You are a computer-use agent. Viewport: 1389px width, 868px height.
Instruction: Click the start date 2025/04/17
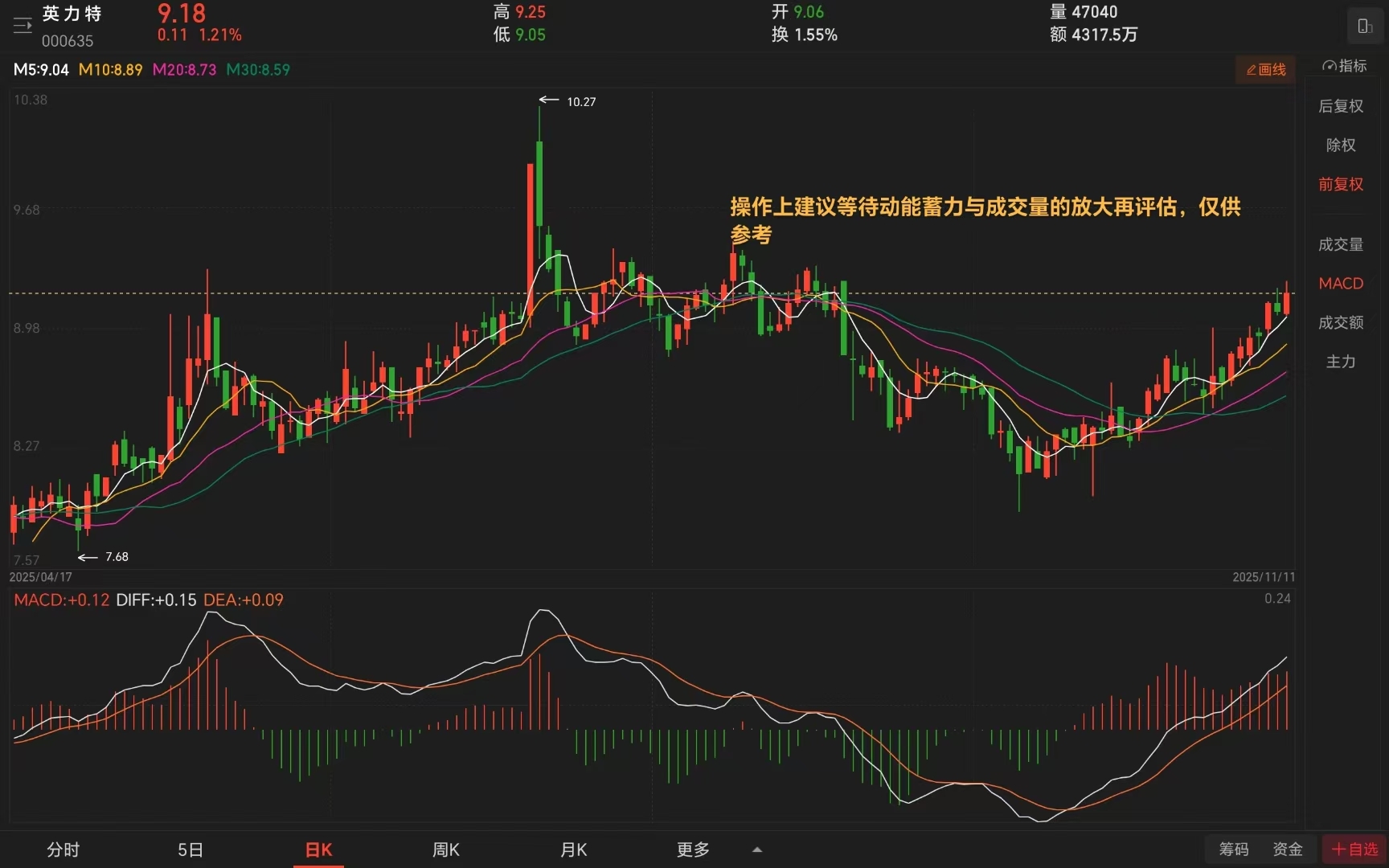tap(40, 577)
